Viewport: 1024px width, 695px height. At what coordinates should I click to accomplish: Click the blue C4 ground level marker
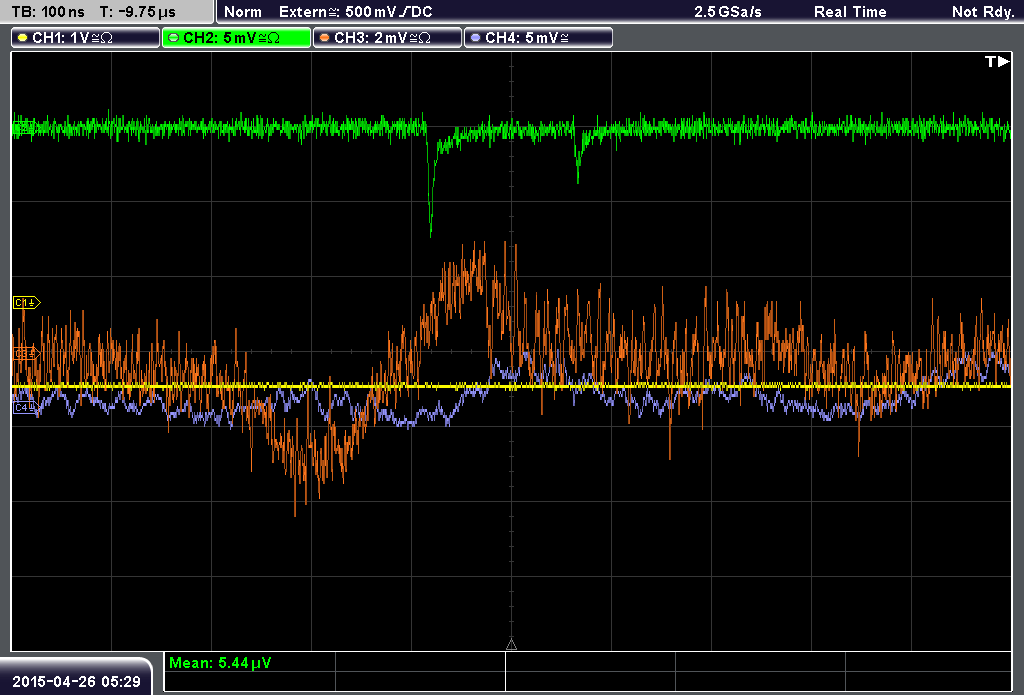pos(25,408)
